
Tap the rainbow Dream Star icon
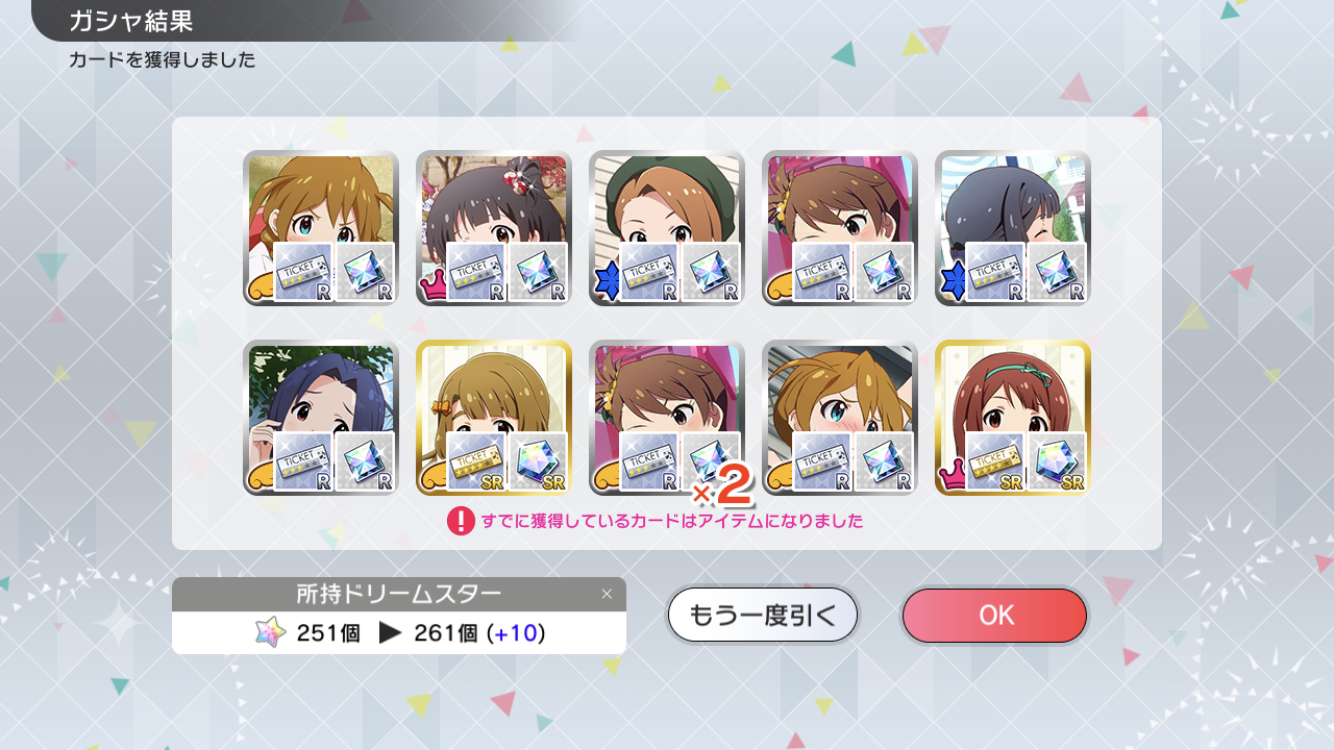(270, 633)
